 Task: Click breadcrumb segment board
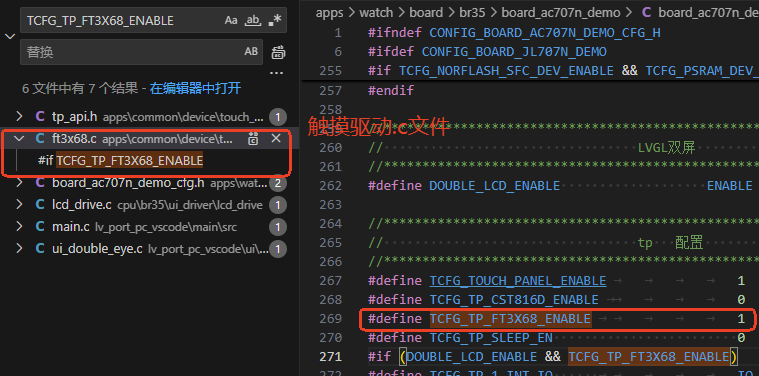426,13
